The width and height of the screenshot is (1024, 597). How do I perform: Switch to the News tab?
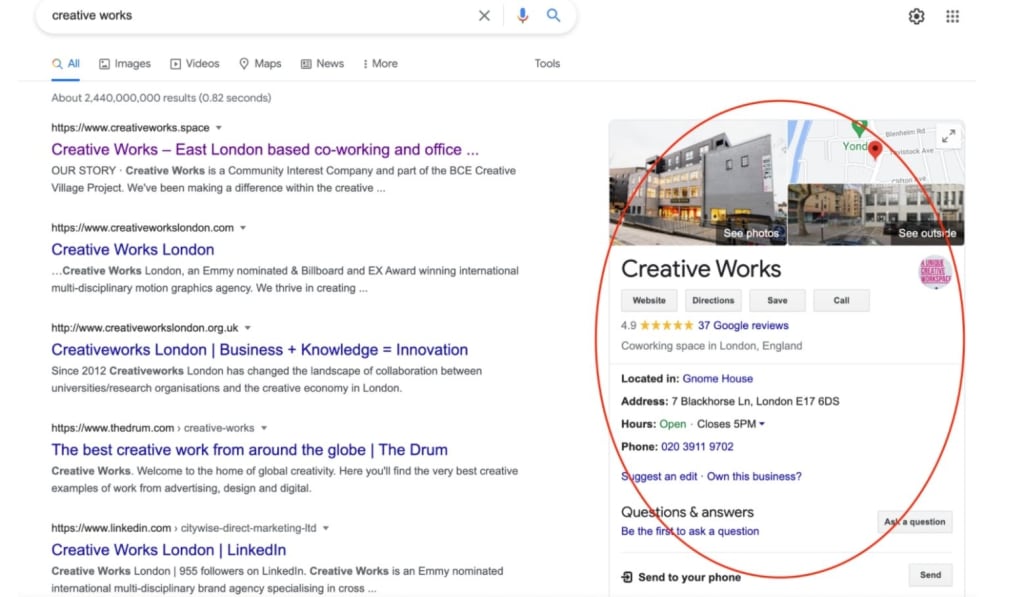coord(322,64)
